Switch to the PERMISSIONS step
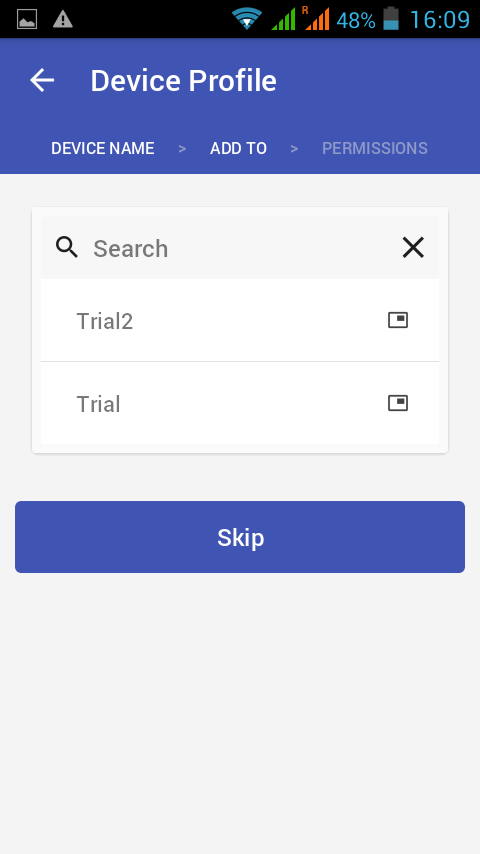The width and height of the screenshot is (480, 854). [375, 148]
